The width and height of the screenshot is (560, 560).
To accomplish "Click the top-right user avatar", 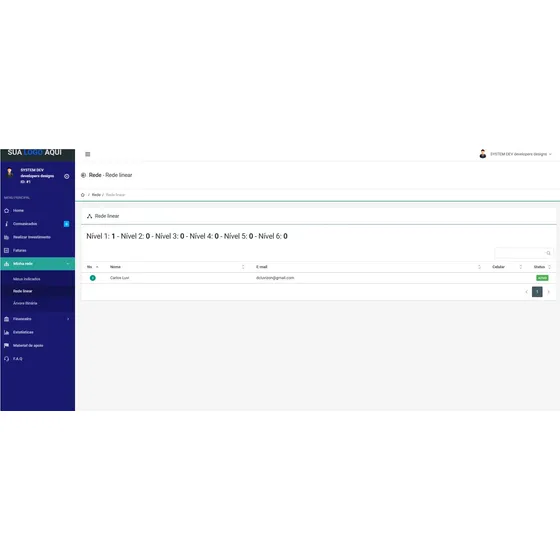I will tap(482, 154).
